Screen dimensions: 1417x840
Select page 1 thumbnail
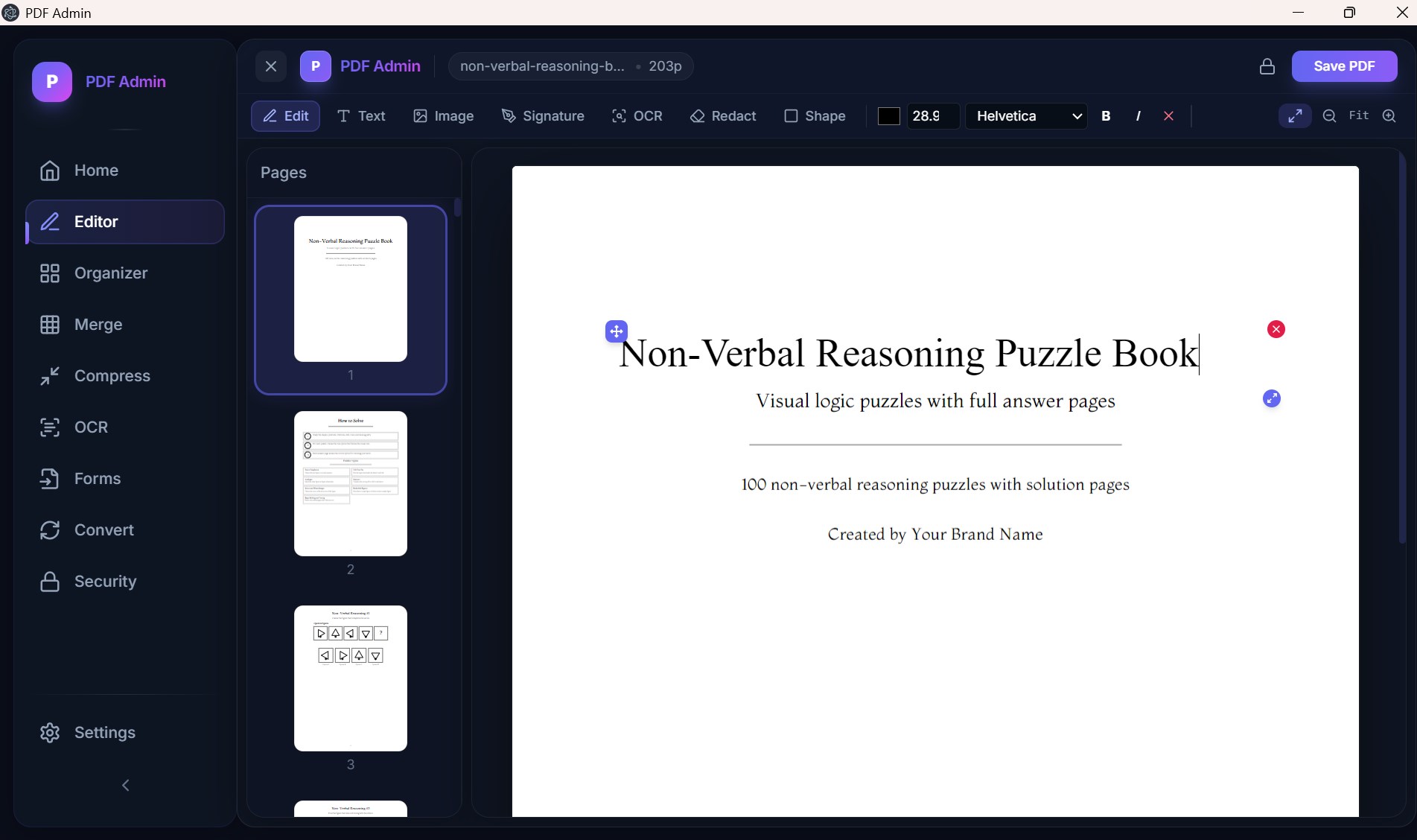tap(351, 289)
